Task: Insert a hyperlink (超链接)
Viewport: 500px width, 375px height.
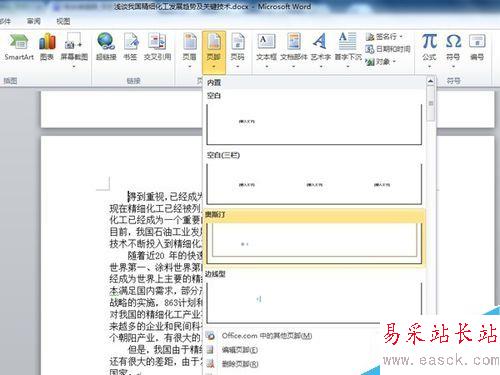Action: coord(106,48)
